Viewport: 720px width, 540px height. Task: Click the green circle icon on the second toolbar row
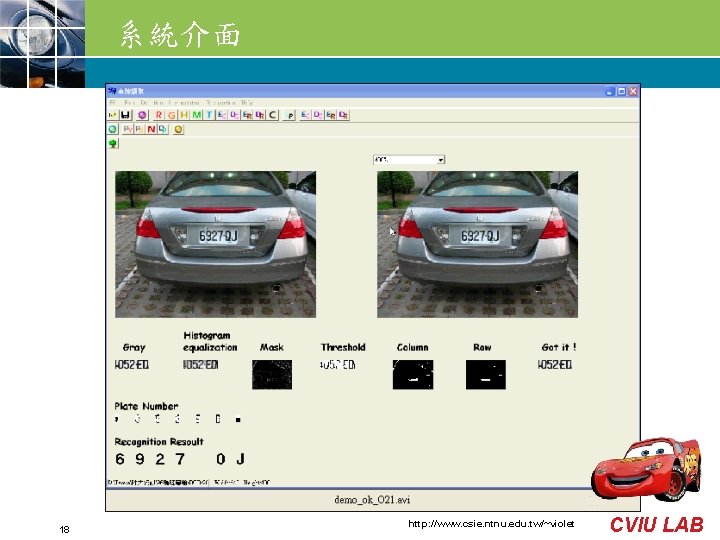112,129
